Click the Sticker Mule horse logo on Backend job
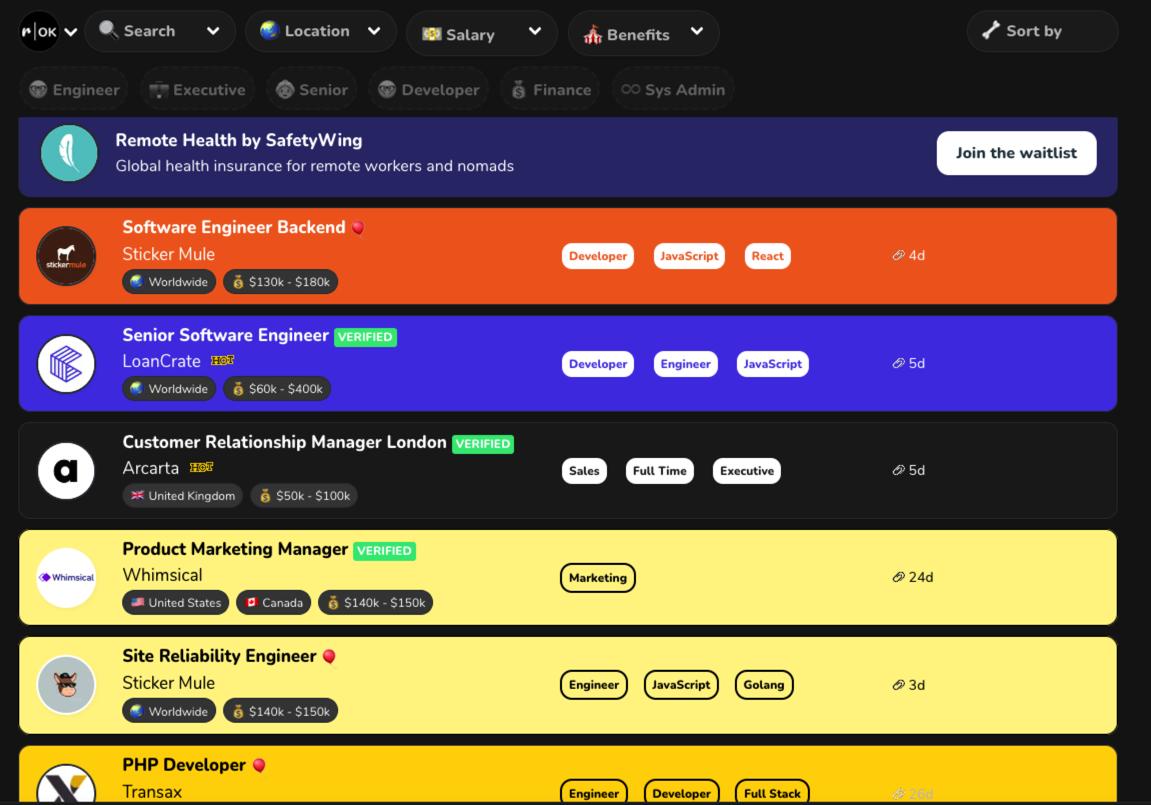This screenshot has height=805, width=1151. 66,256
